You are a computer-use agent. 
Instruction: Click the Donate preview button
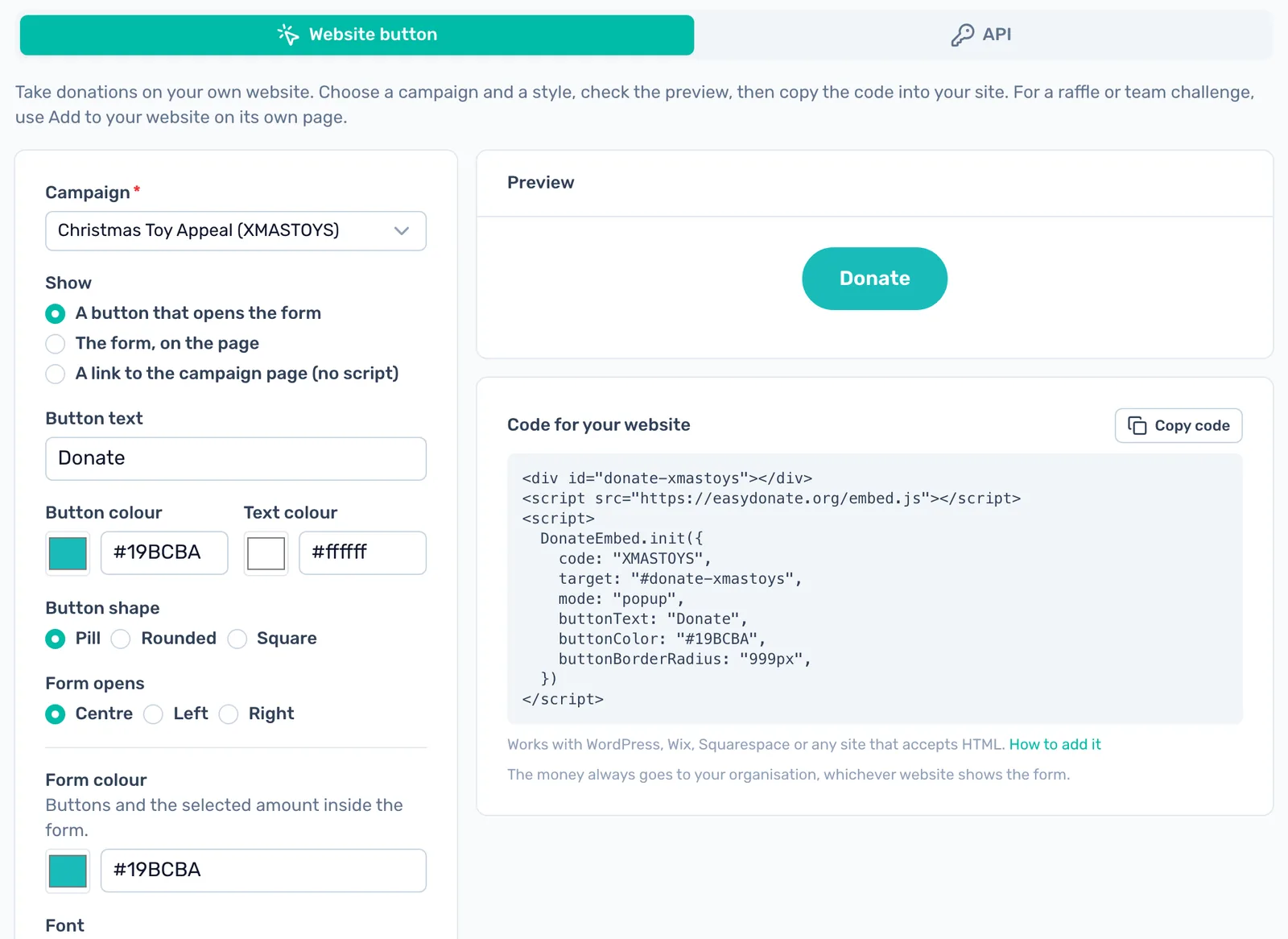[x=874, y=279]
